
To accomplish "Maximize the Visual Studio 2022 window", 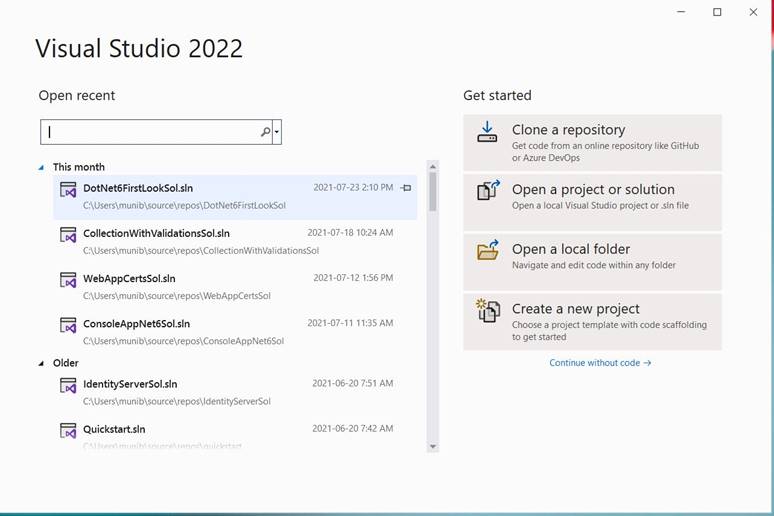I will [717, 12].
